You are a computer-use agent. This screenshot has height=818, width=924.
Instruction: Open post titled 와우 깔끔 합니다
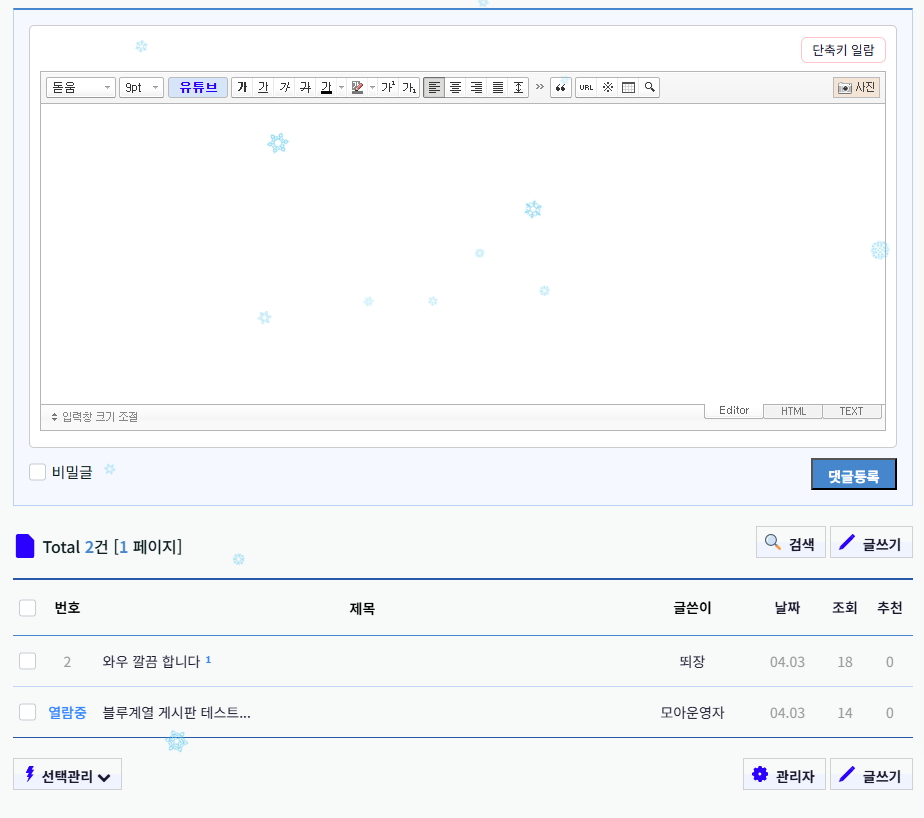(x=151, y=661)
